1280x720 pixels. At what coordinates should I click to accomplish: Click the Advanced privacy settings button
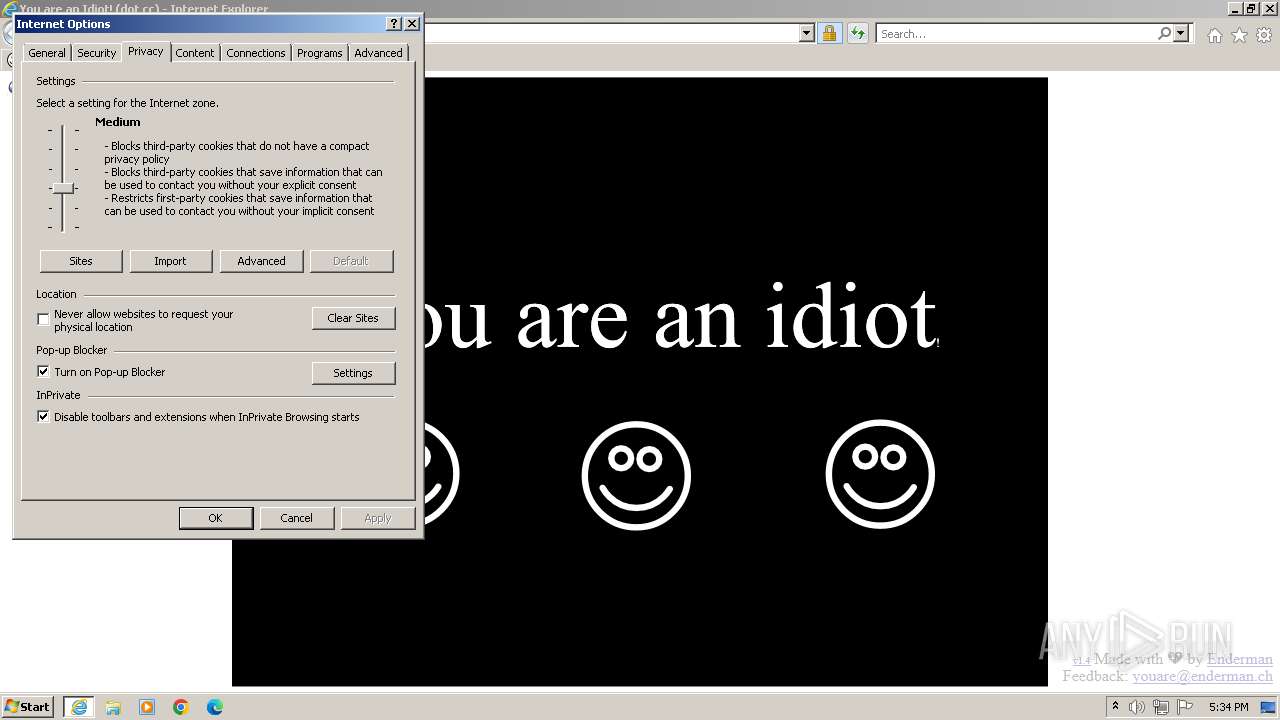pos(261,261)
